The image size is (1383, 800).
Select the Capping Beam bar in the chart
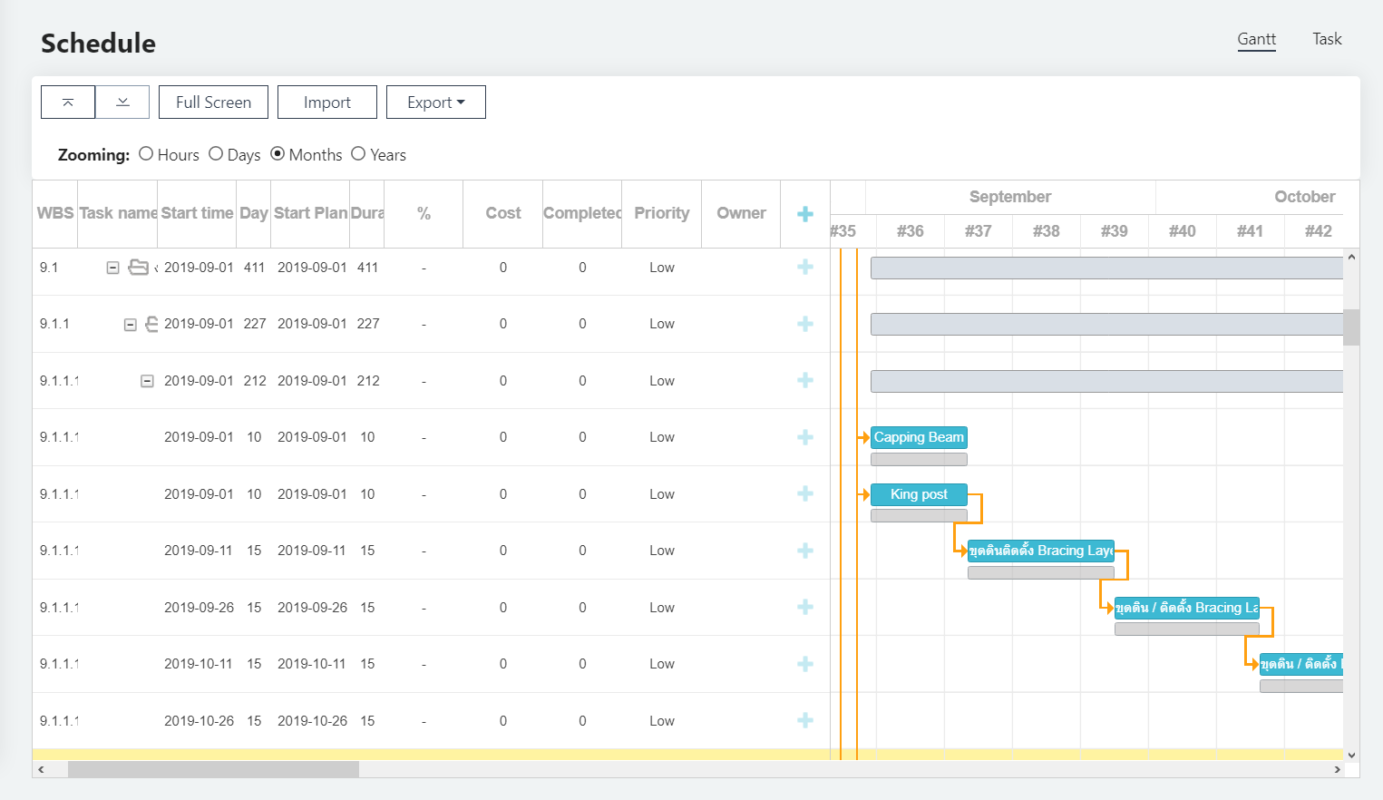click(x=917, y=437)
